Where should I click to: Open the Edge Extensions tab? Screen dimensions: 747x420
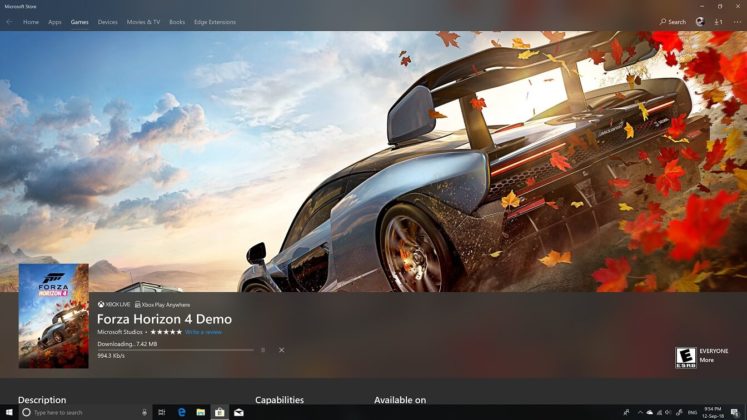(x=215, y=22)
